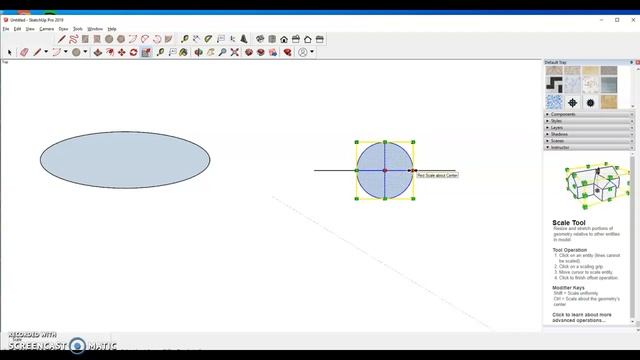Image resolution: width=640 pixels, height=360 pixels.
Task: Expand the Scenes tray panel
Action: [x=589, y=140]
